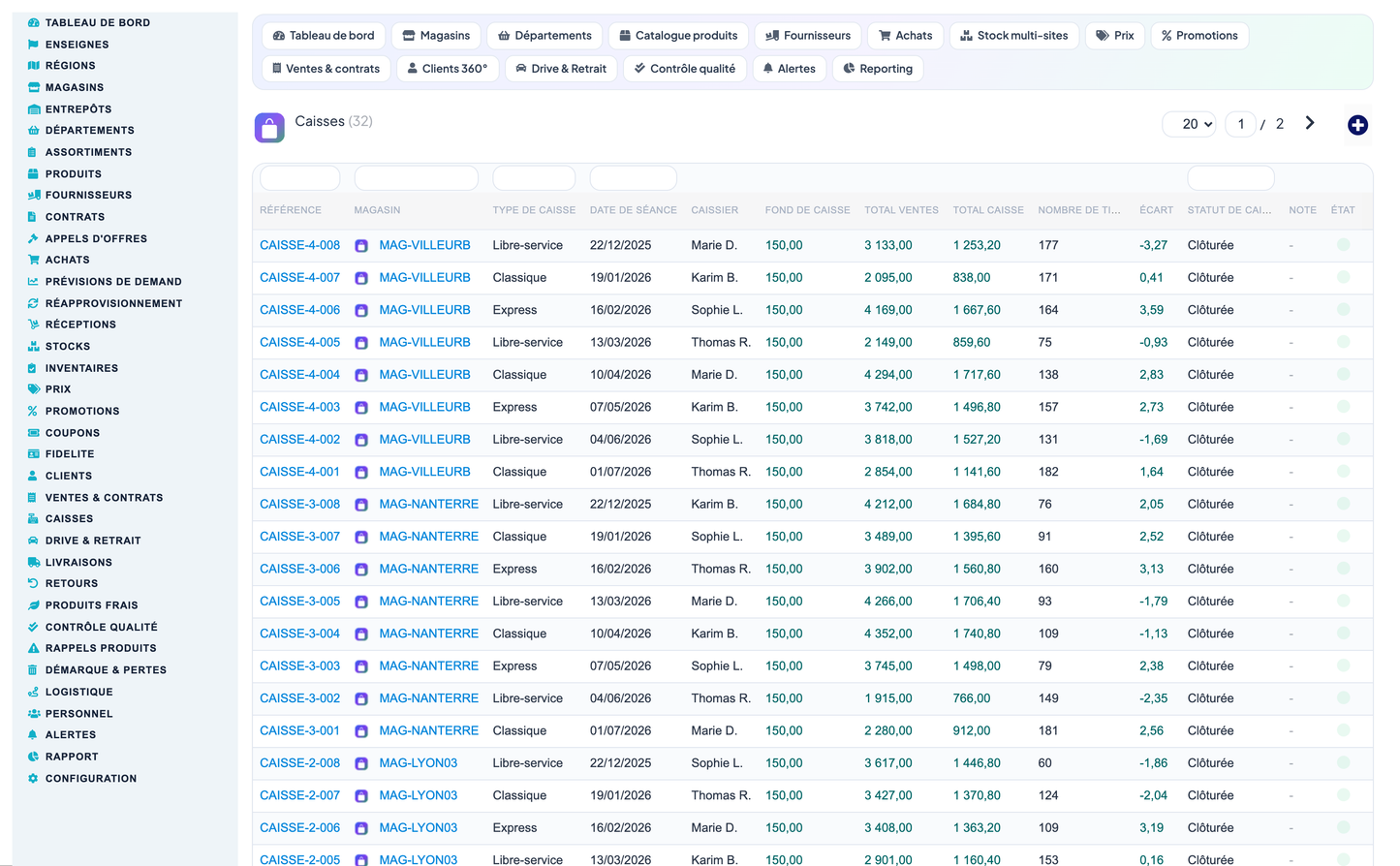Click total ventes 4 352,00 for CAISSE-3-004
This screenshot has width=1400, height=866.
pyautogui.click(x=888, y=634)
